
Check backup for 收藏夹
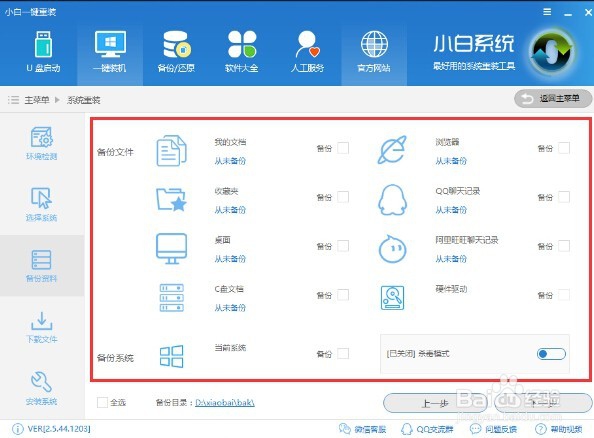pos(343,197)
